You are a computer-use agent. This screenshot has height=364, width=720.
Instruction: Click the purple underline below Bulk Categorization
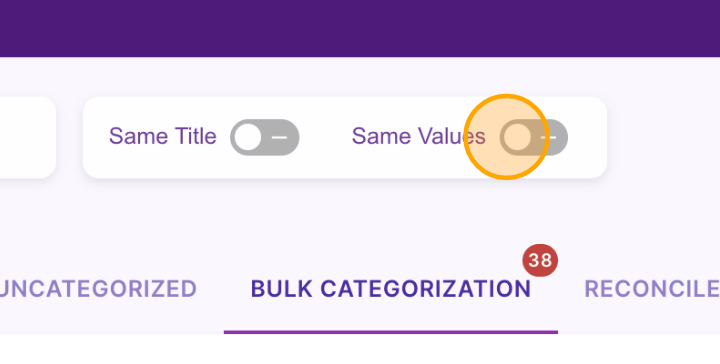[x=391, y=332]
